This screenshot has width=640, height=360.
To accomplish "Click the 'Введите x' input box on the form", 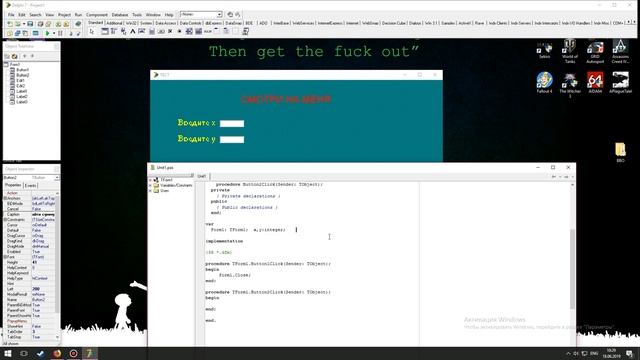I will click(x=232, y=124).
